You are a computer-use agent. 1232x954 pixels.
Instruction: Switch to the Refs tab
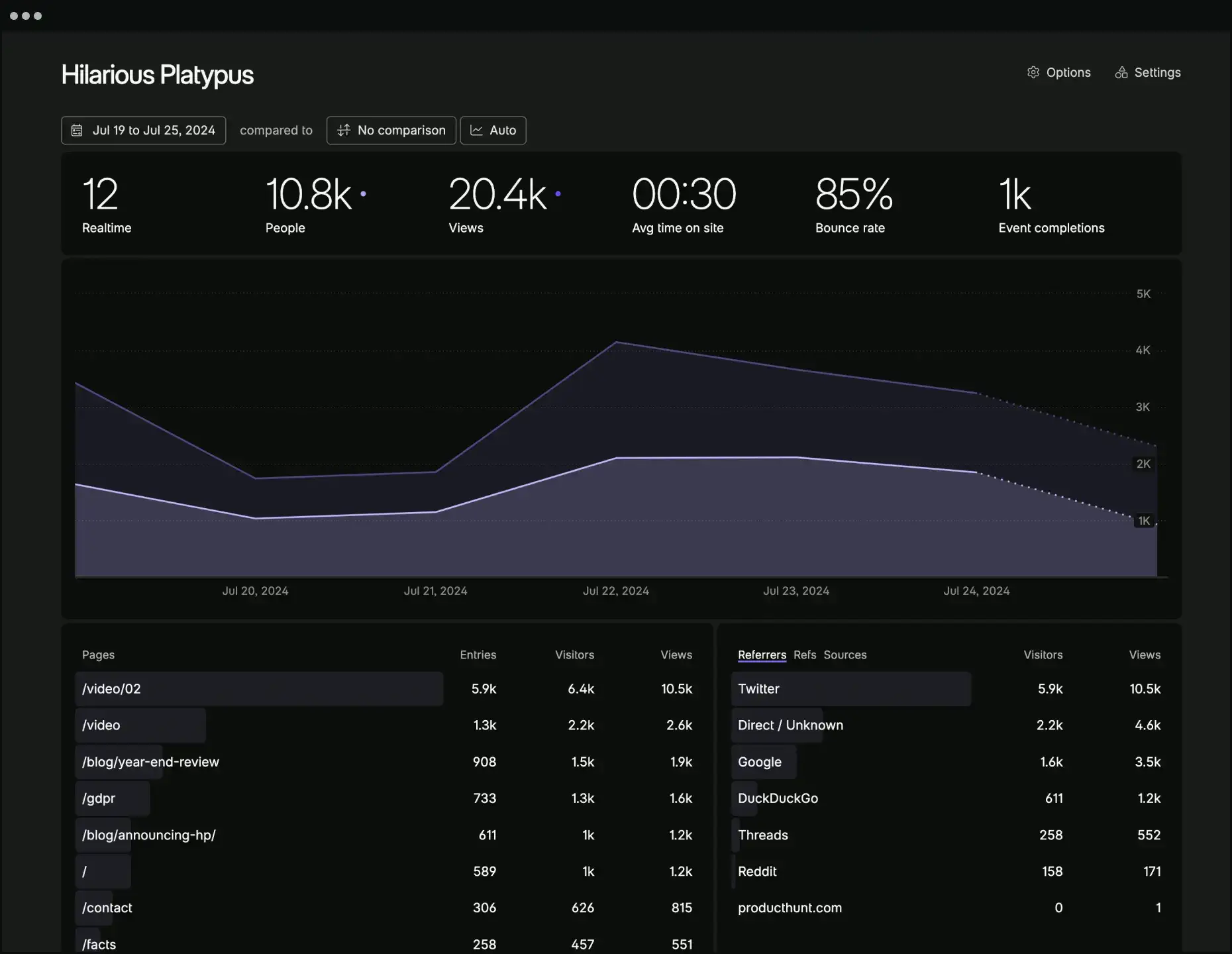(805, 655)
